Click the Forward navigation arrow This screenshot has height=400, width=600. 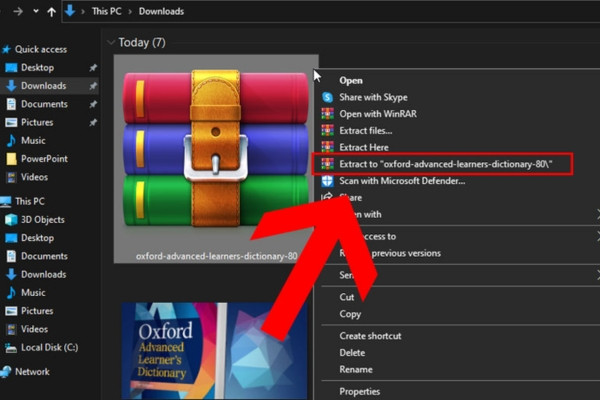18,11
